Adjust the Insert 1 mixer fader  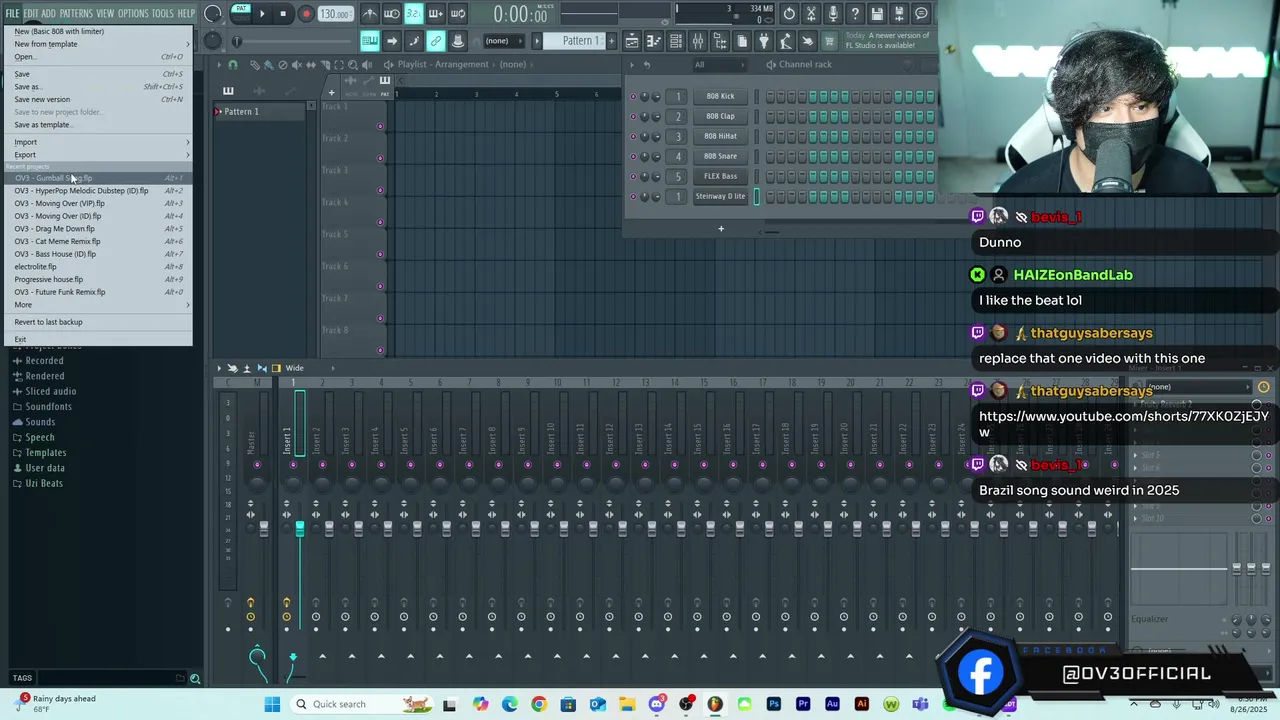coord(299,528)
